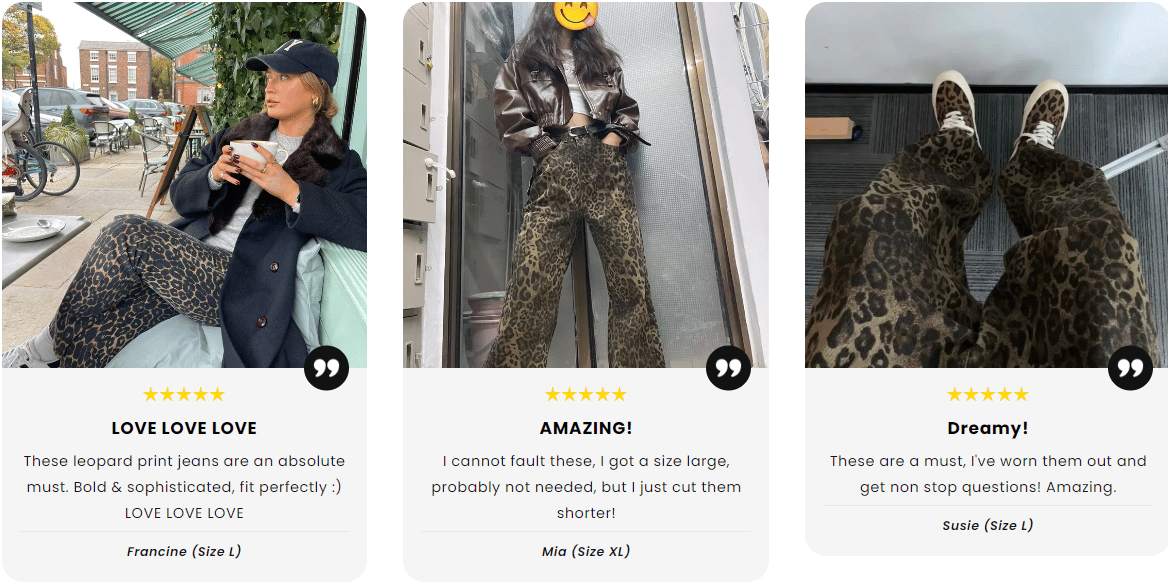The height and width of the screenshot is (582, 1168).
Task: Click the Dreamy! review title
Action: point(988,428)
